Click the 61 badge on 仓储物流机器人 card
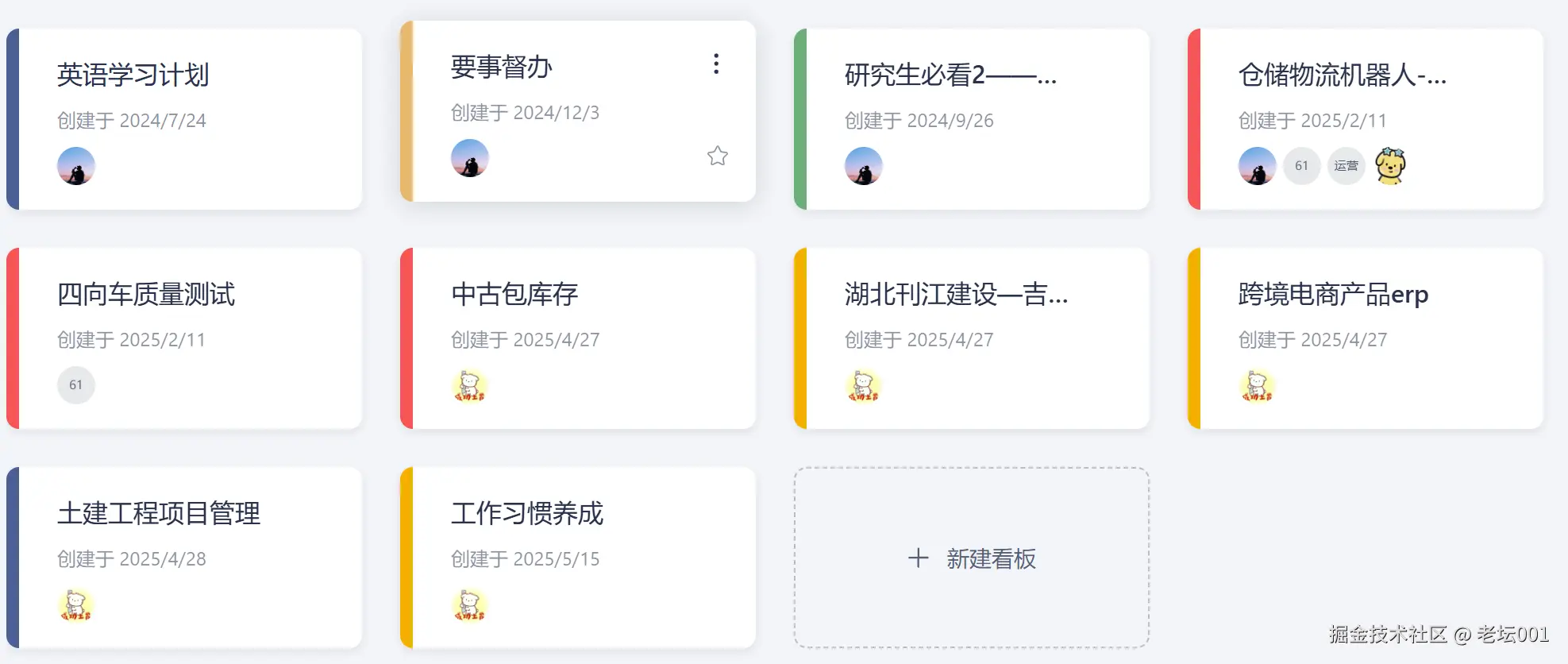Image resolution: width=1568 pixels, height=664 pixels. pos(1301,166)
